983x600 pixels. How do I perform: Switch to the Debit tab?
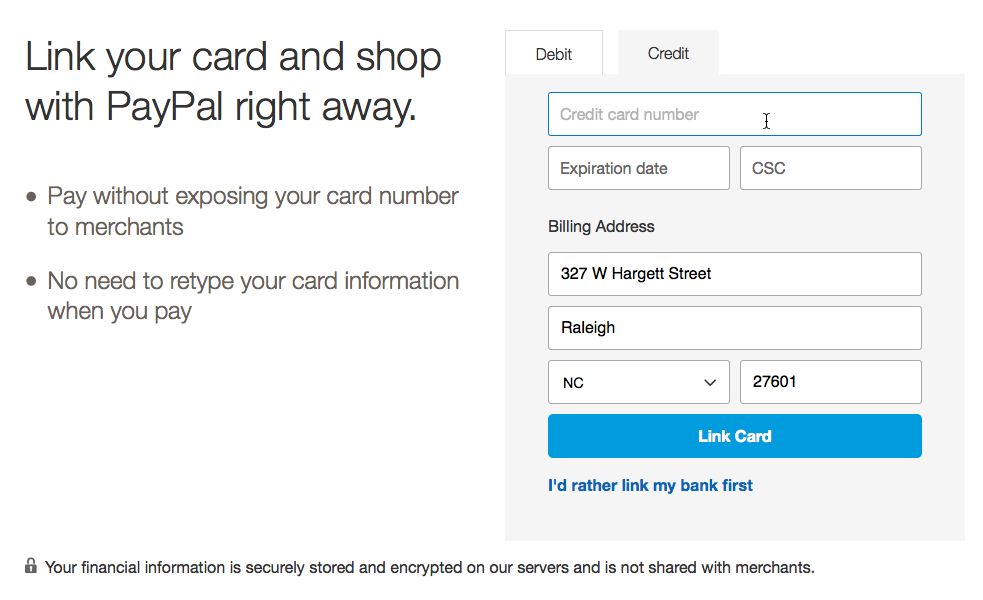(x=554, y=53)
